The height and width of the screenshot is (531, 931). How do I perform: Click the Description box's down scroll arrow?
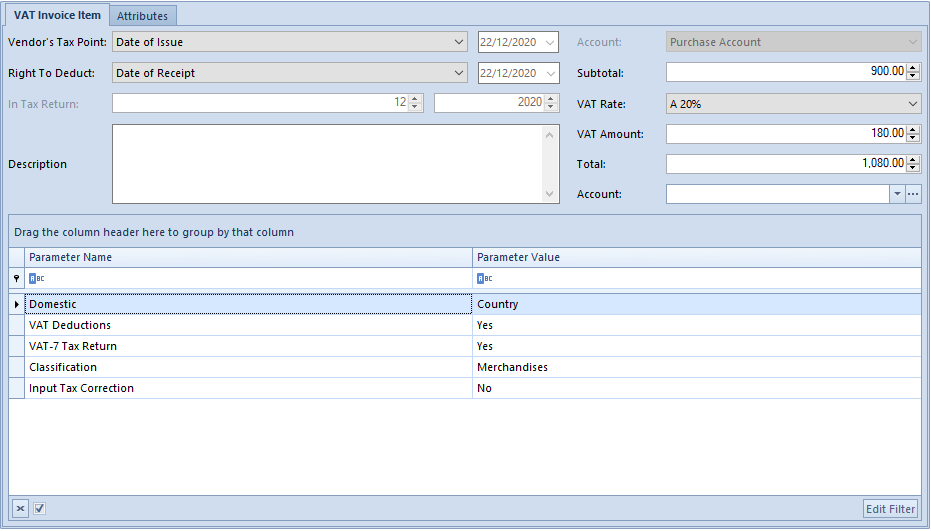point(549,194)
